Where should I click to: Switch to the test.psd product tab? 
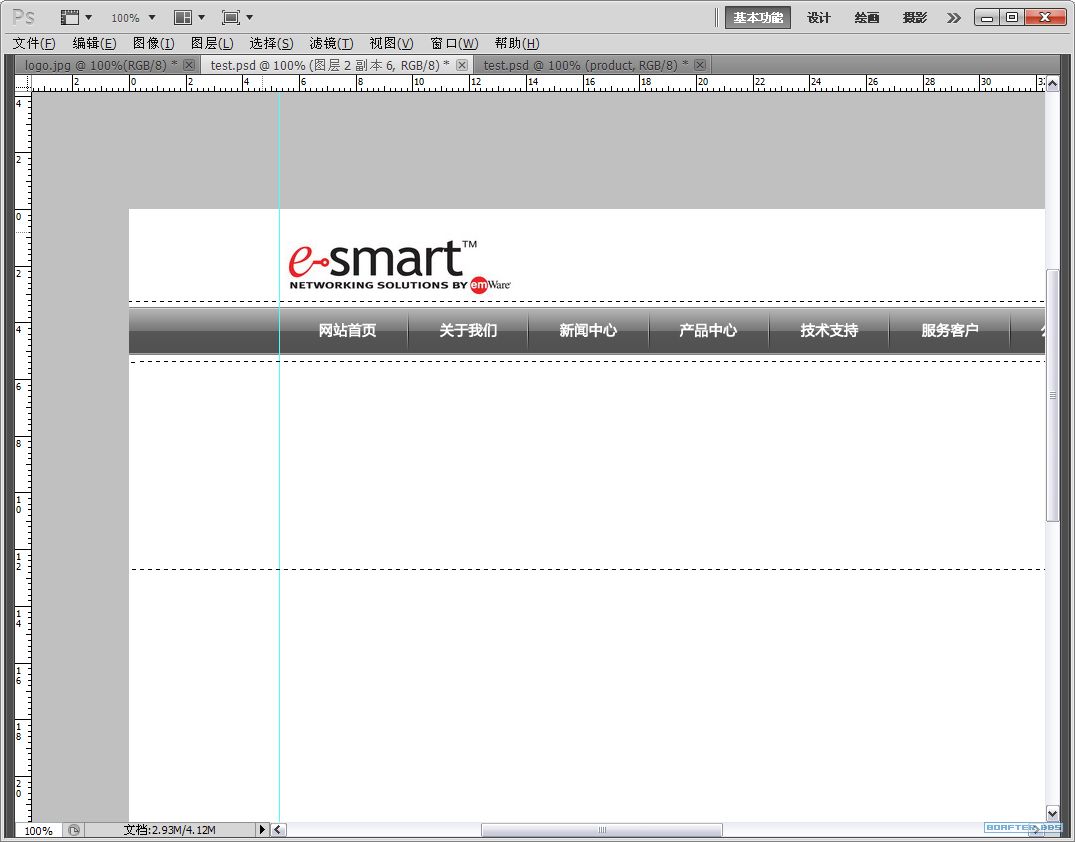coord(585,65)
